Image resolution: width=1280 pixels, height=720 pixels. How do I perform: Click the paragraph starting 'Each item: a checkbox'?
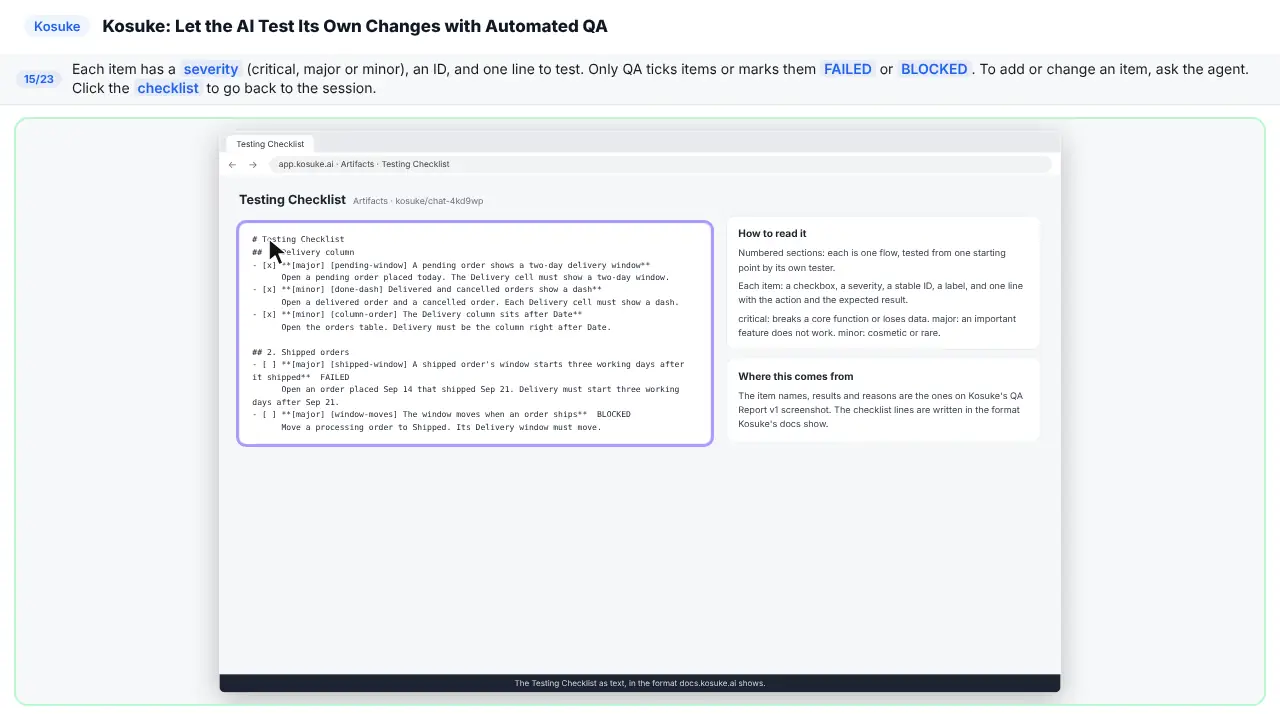[880, 293]
